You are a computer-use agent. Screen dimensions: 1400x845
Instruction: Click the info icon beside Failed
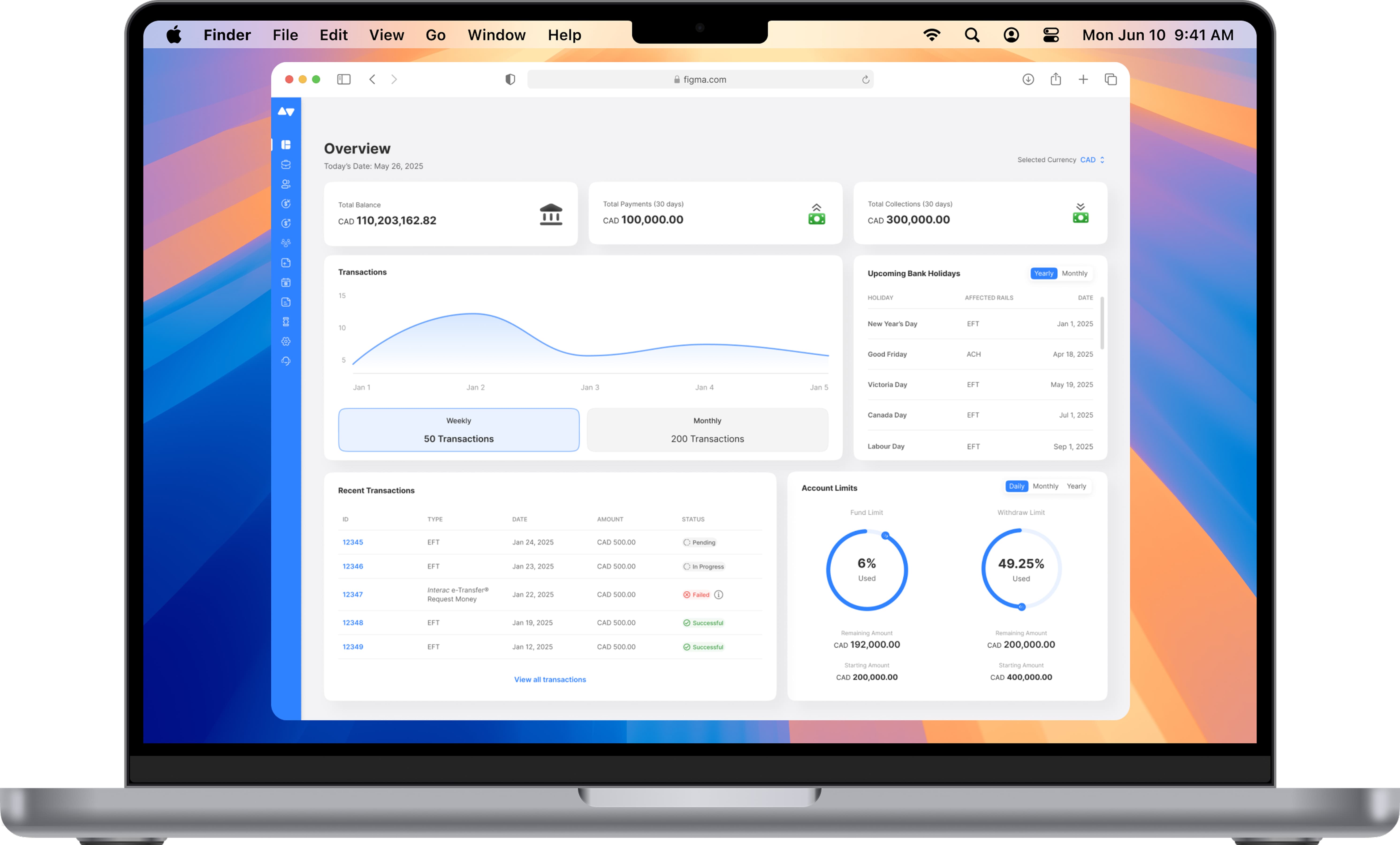click(x=718, y=595)
